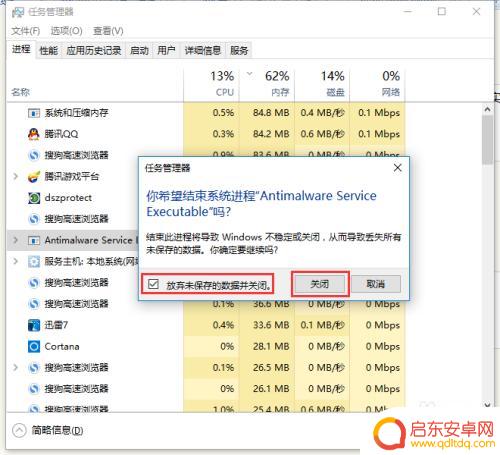Click the 腾讯QQ penguin icon

[34, 134]
